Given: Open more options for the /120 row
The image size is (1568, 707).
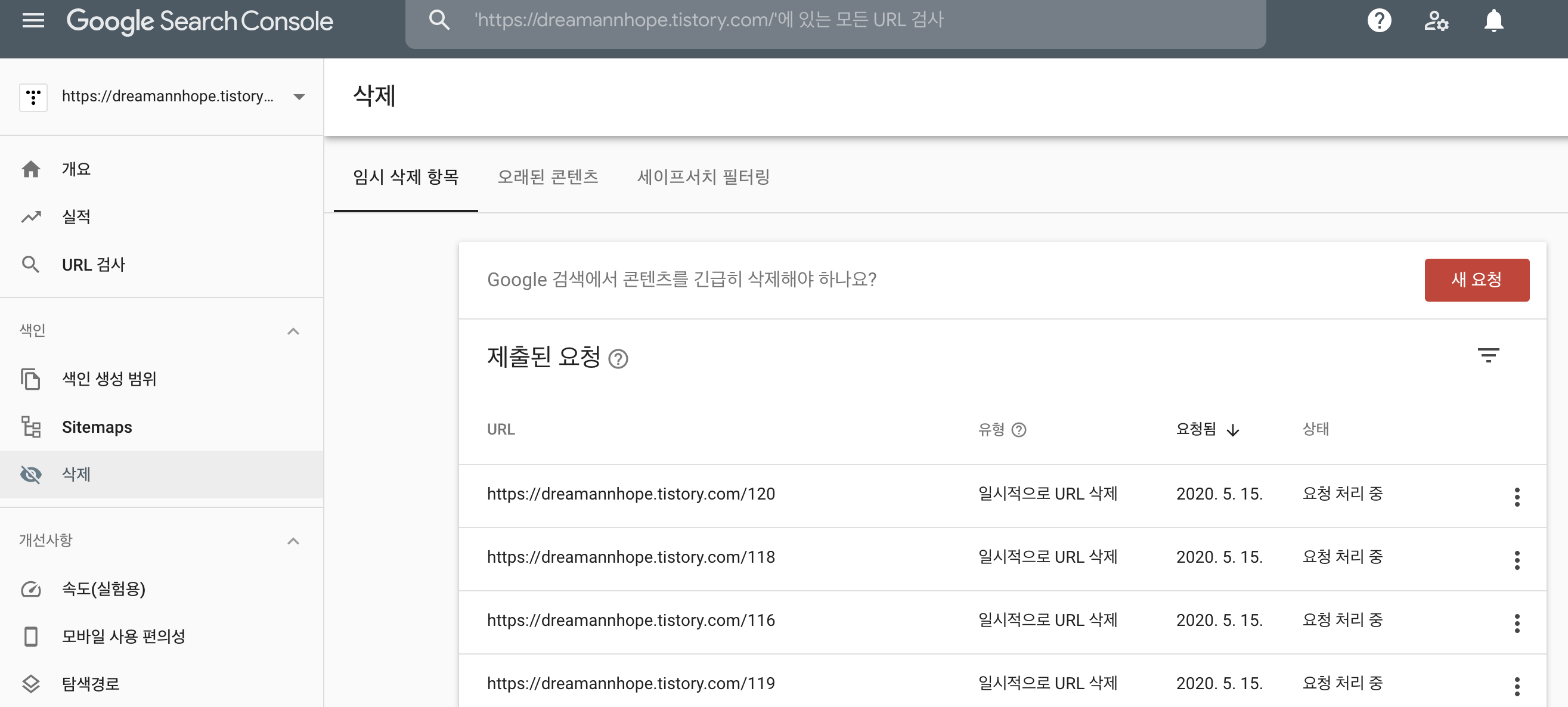Looking at the screenshot, I should pos(1516,497).
